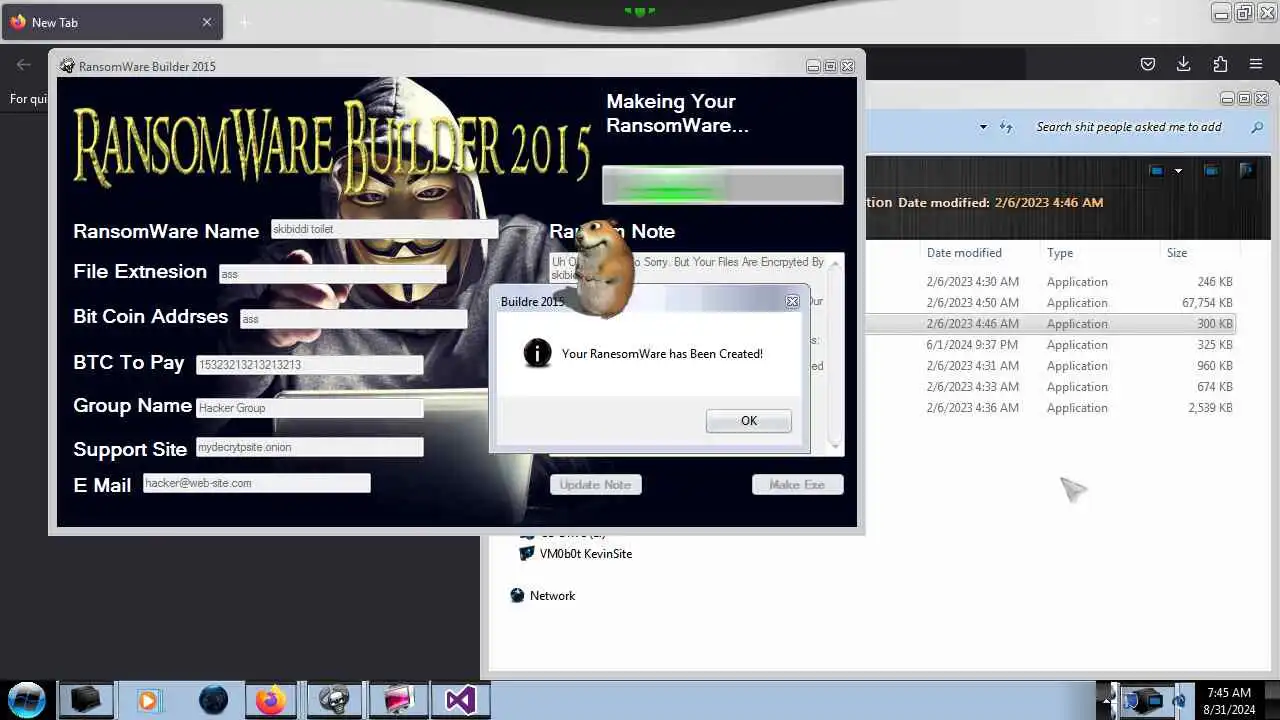This screenshot has width=1280, height=720.
Task: Click the E Mail input field
Action: pos(257,483)
